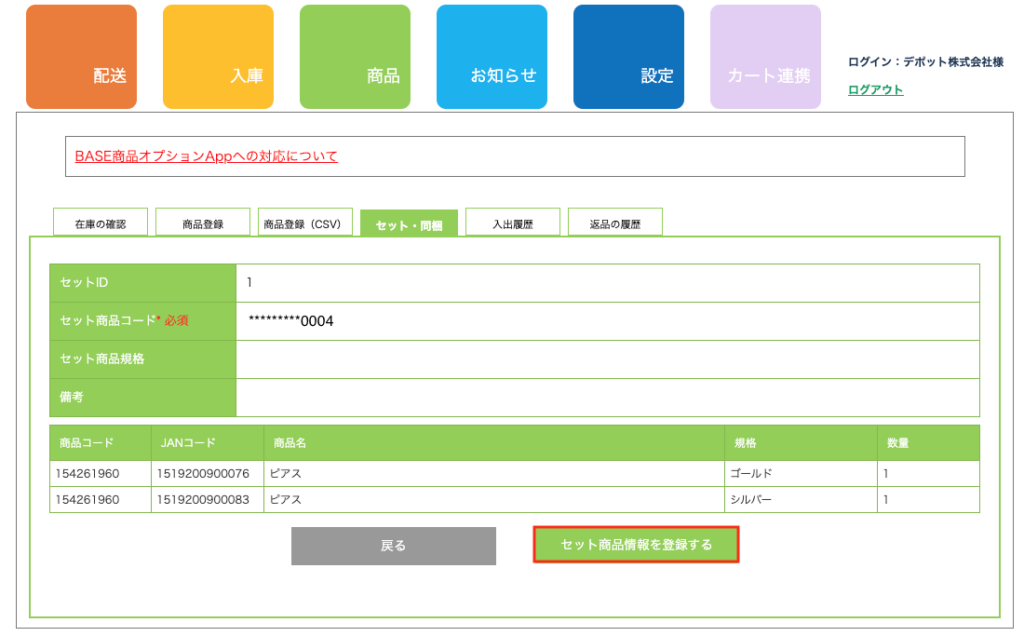
Task: Open the 商品登録（CSV） tab
Action: click(x=305, y=224)
